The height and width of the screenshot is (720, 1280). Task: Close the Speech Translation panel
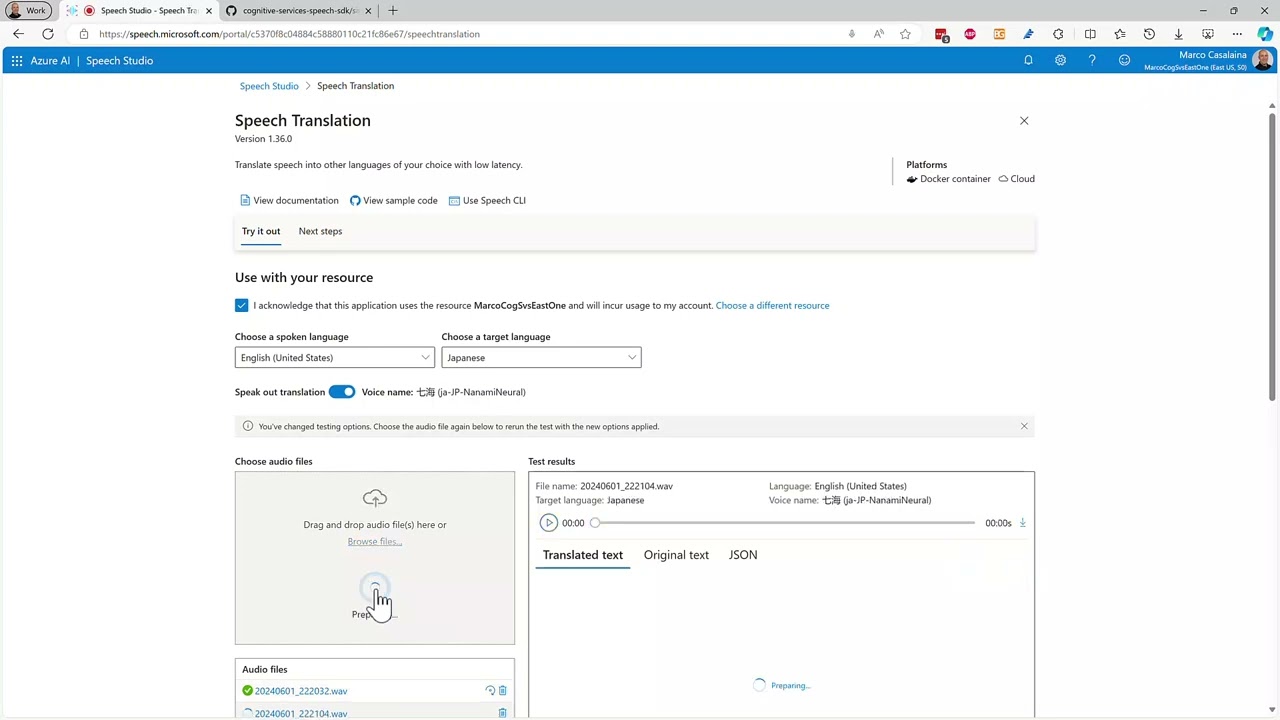[x=1024, y=121]
